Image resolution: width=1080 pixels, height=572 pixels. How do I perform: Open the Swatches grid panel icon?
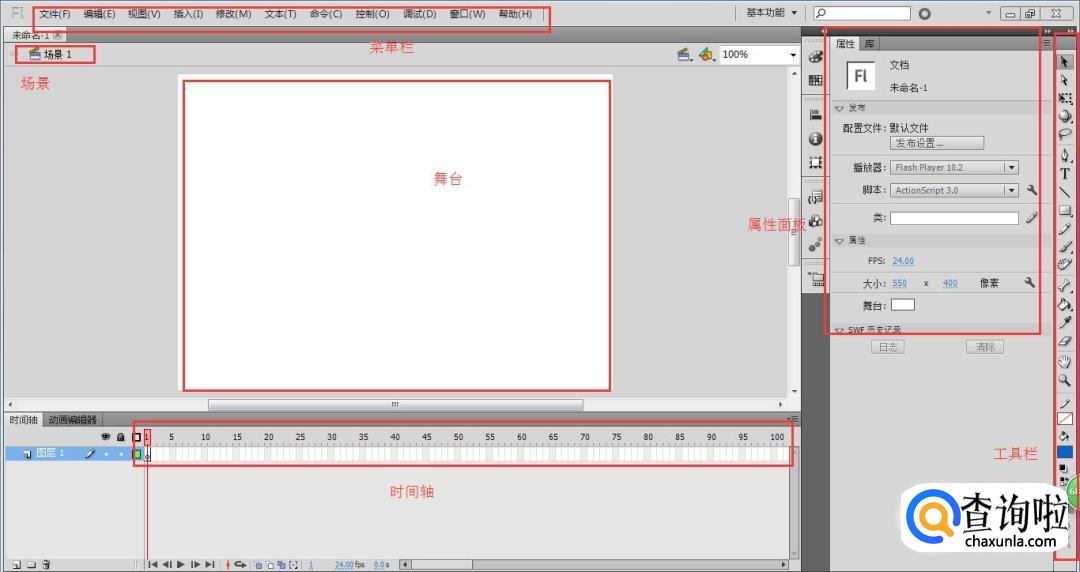point(816,81)
